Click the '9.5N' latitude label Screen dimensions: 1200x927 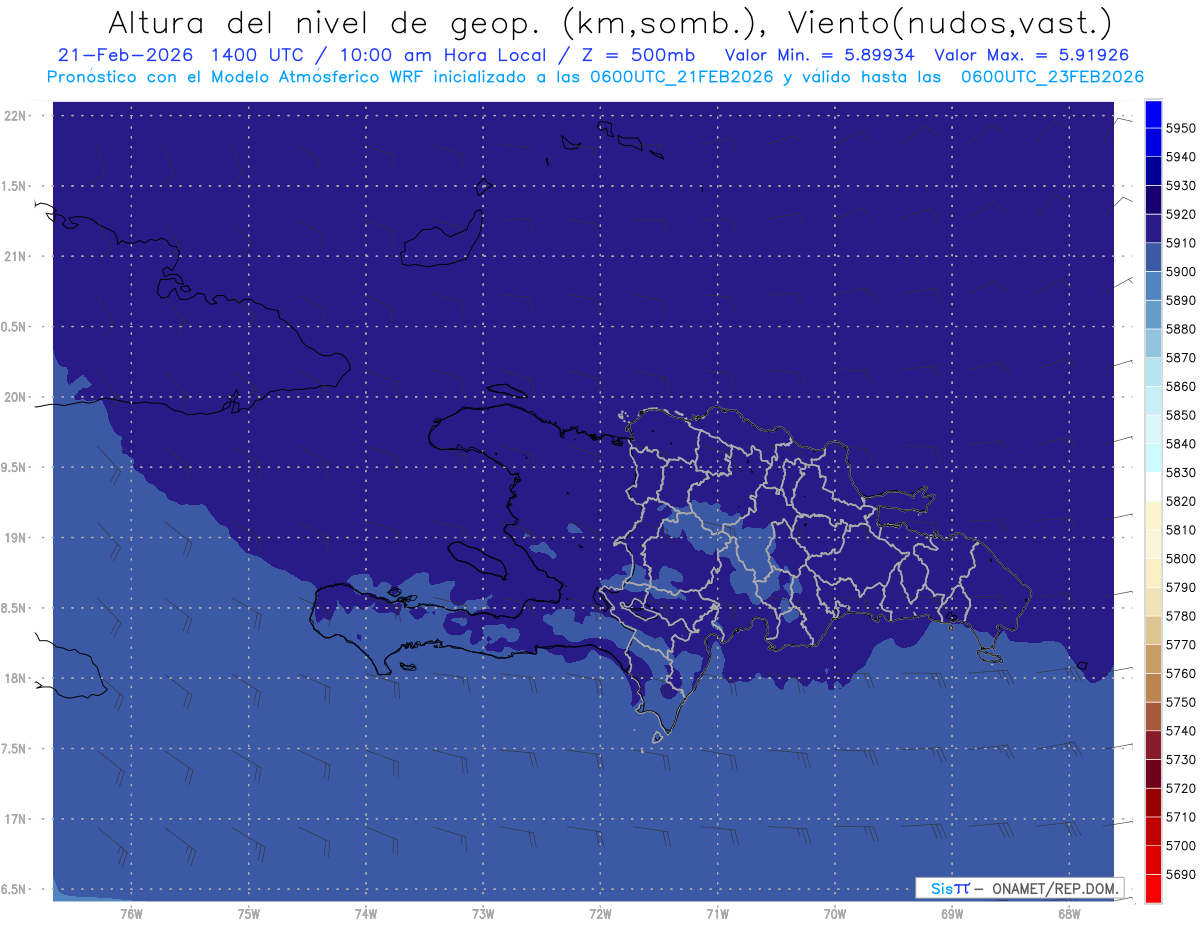coord(15,467)
